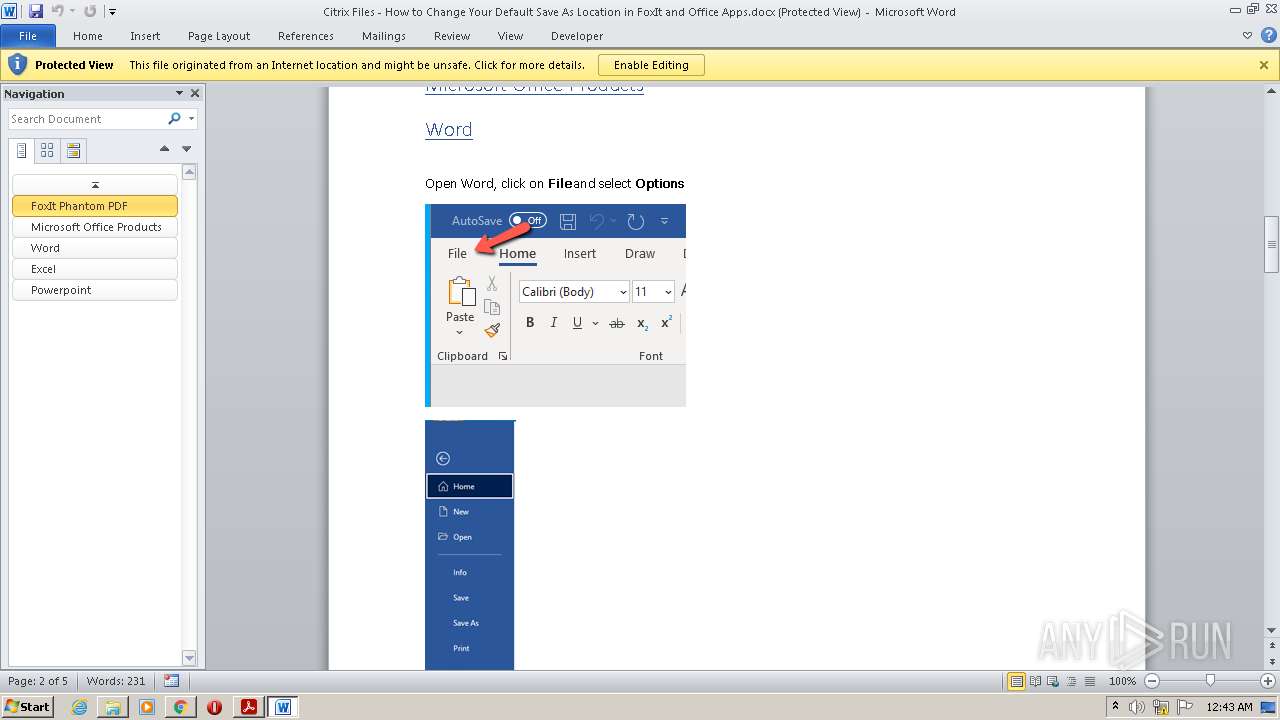Image resolution: width=1280 pixels, height=720 pixels.
Task: Click the document scroll down arrow
Action: [x=1272, y=630]
